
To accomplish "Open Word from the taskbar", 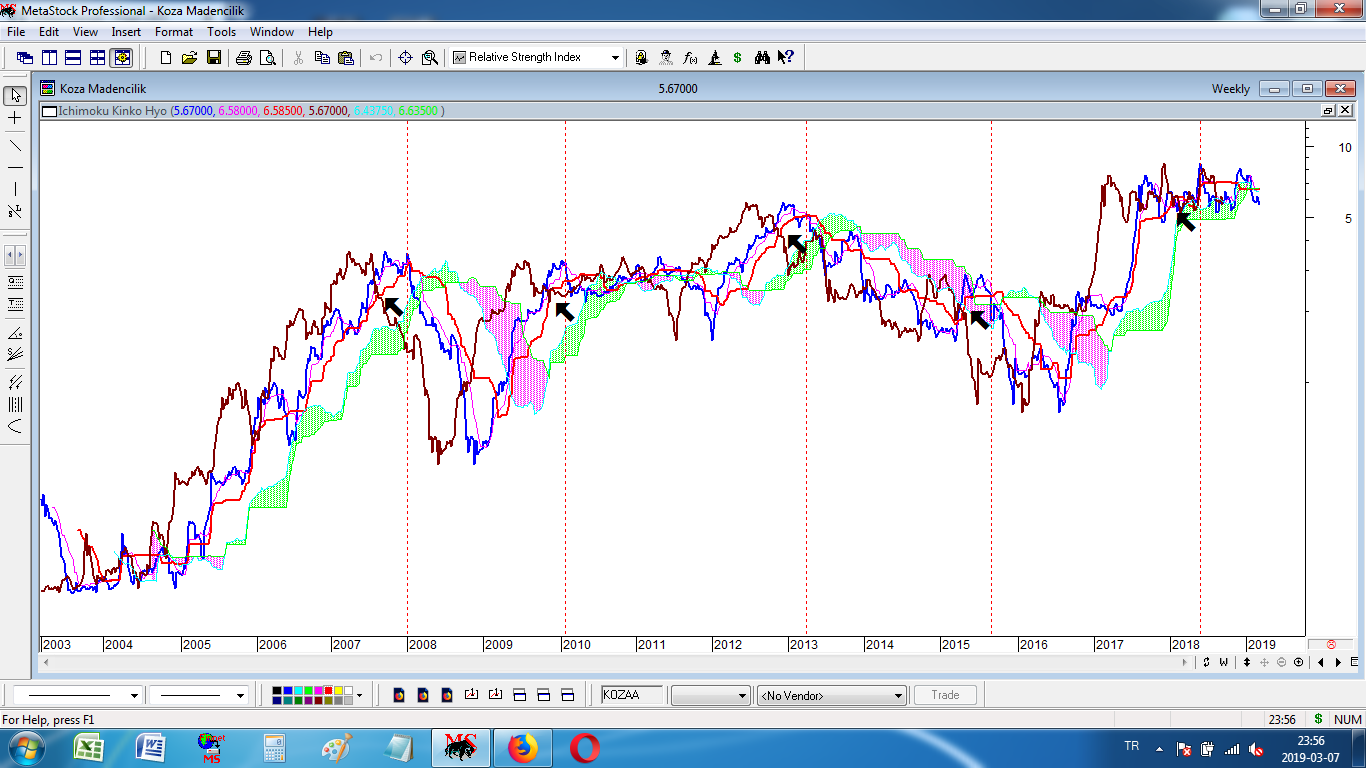I will coord(150,747).
